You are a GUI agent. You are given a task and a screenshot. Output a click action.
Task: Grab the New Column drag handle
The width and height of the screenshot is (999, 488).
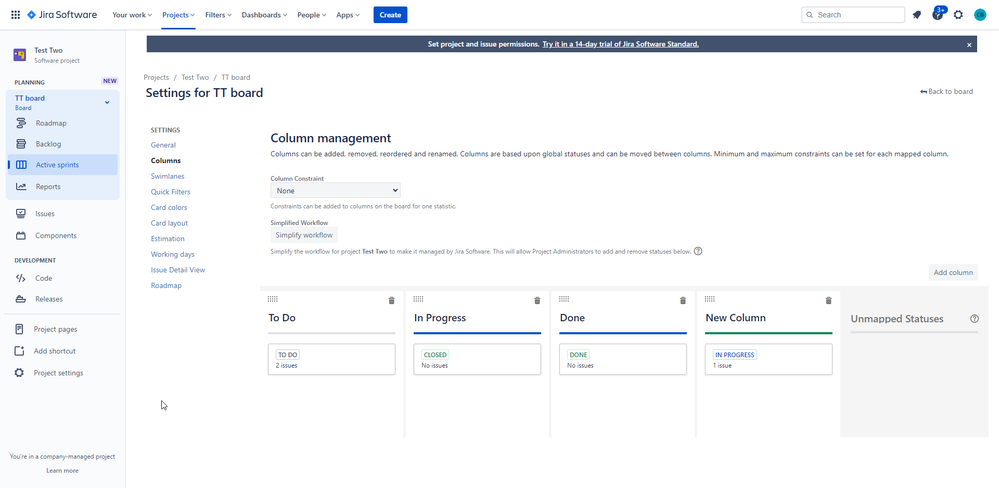pyautogui.click(x=710, y=299)
